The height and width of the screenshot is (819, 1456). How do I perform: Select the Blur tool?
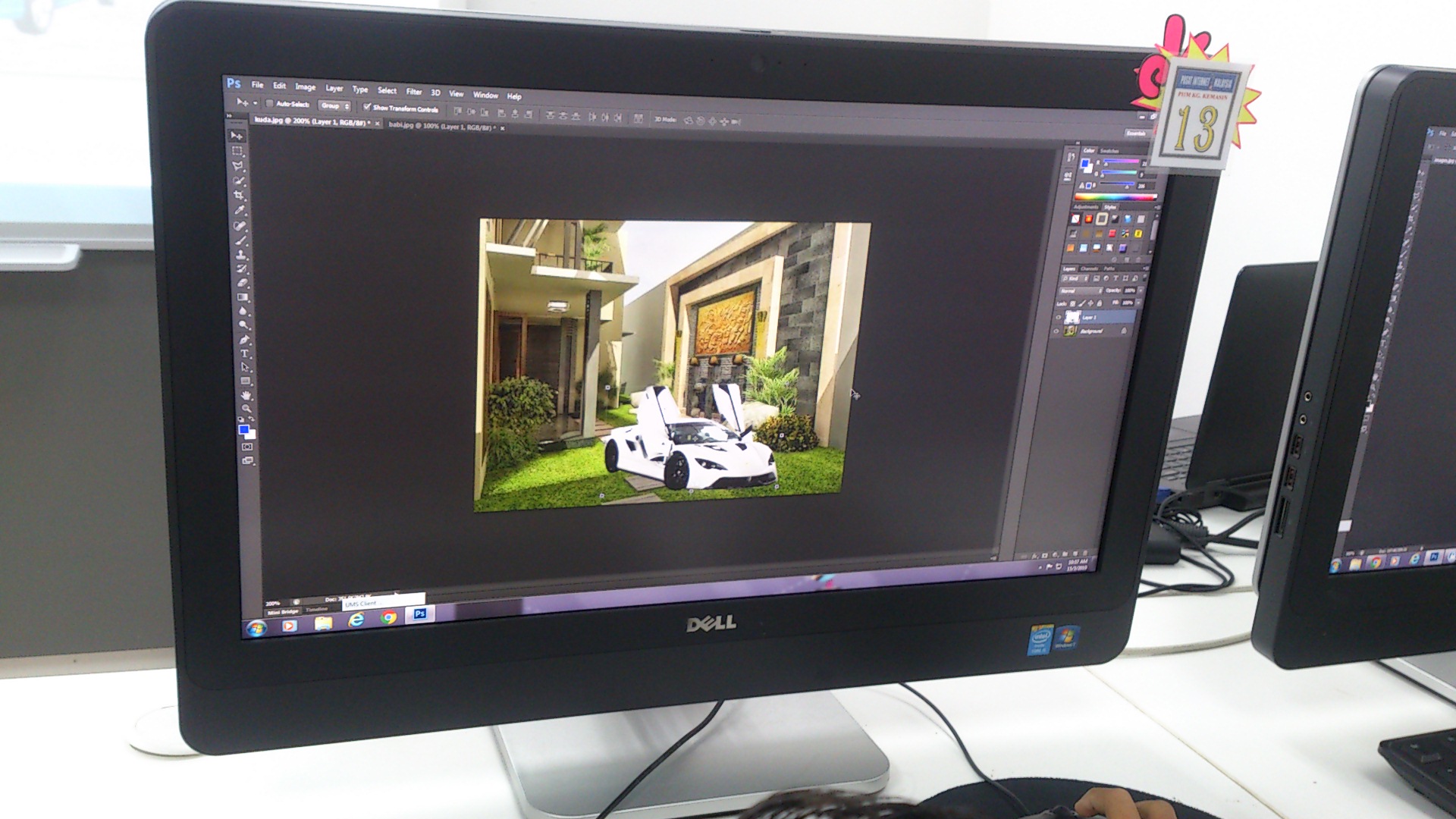click(243, 311)
